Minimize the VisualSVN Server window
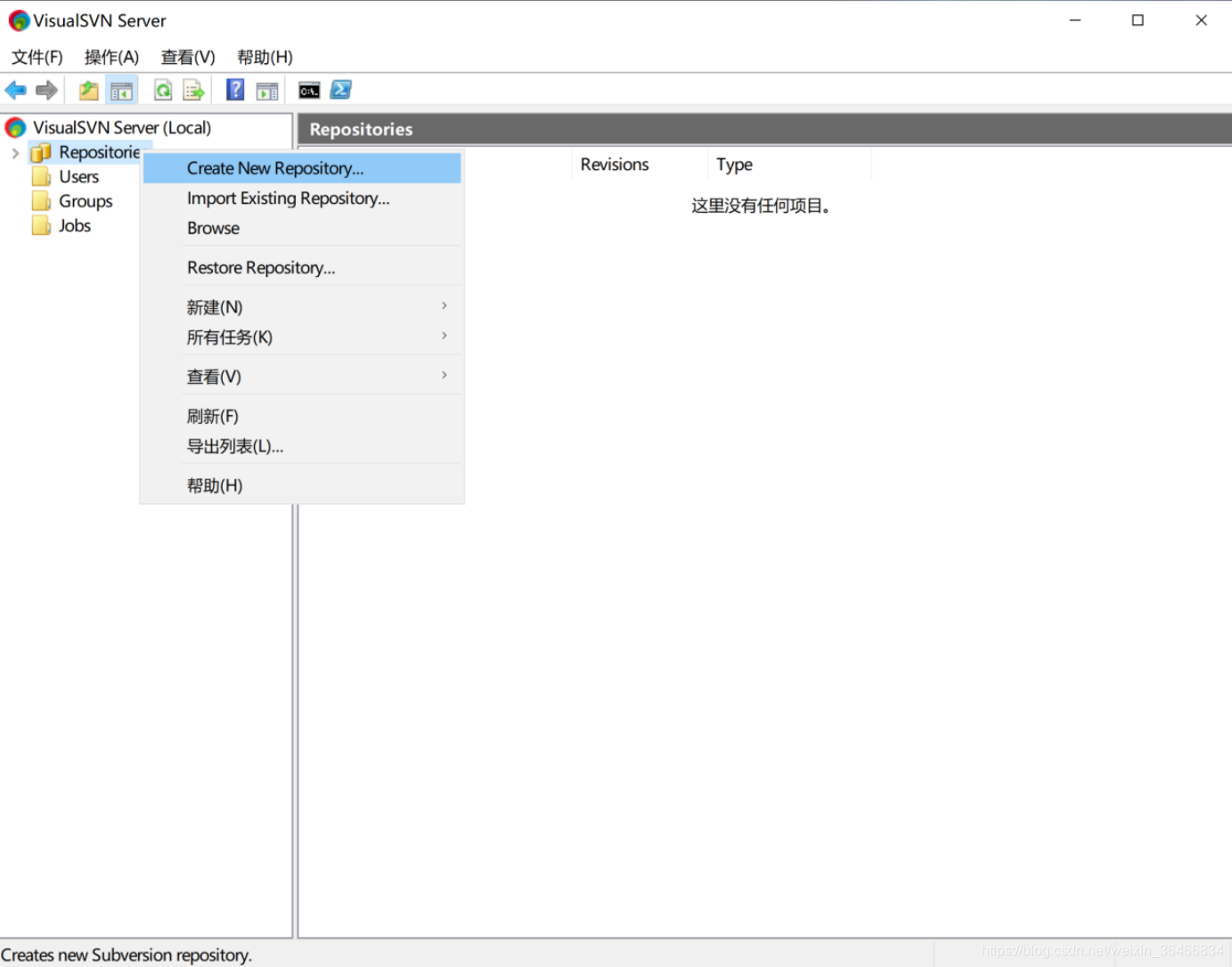Viewport: 1232px width, 967px height. 1075,20
